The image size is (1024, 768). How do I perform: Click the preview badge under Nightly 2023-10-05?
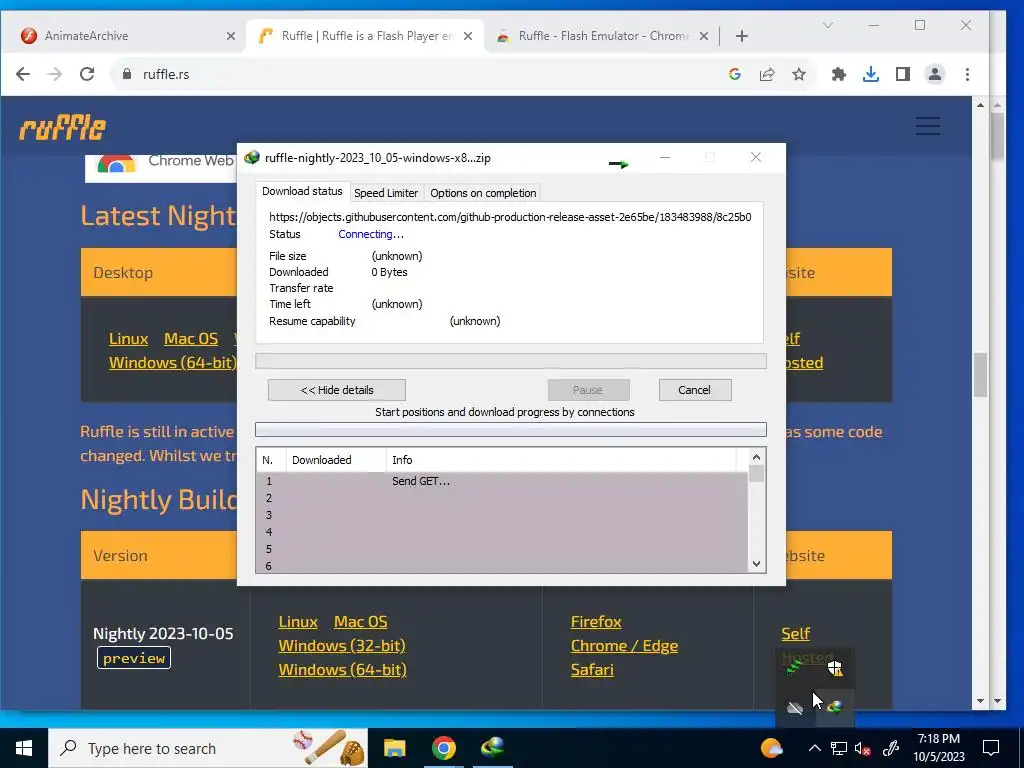(134, 658)
